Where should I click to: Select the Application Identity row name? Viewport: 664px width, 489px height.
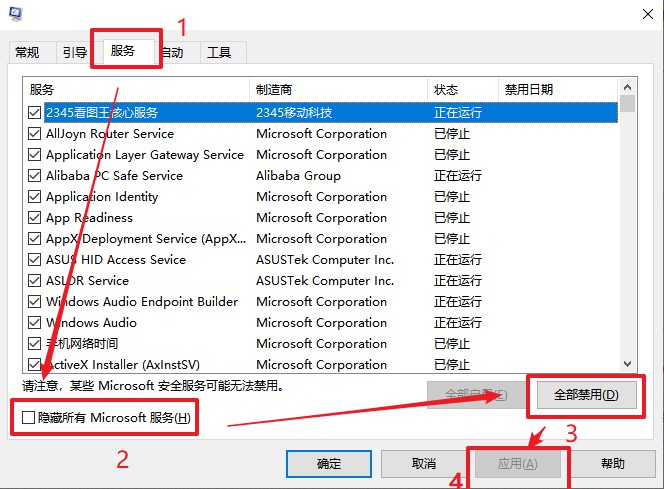pos(102,197)
